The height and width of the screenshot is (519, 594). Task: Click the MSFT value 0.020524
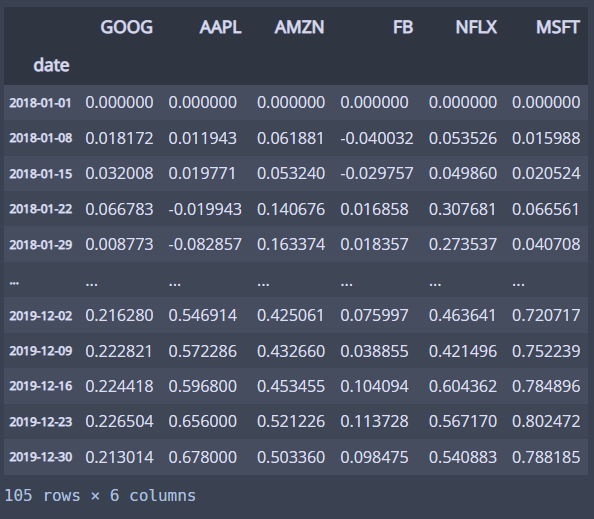[x=546, y=174]
